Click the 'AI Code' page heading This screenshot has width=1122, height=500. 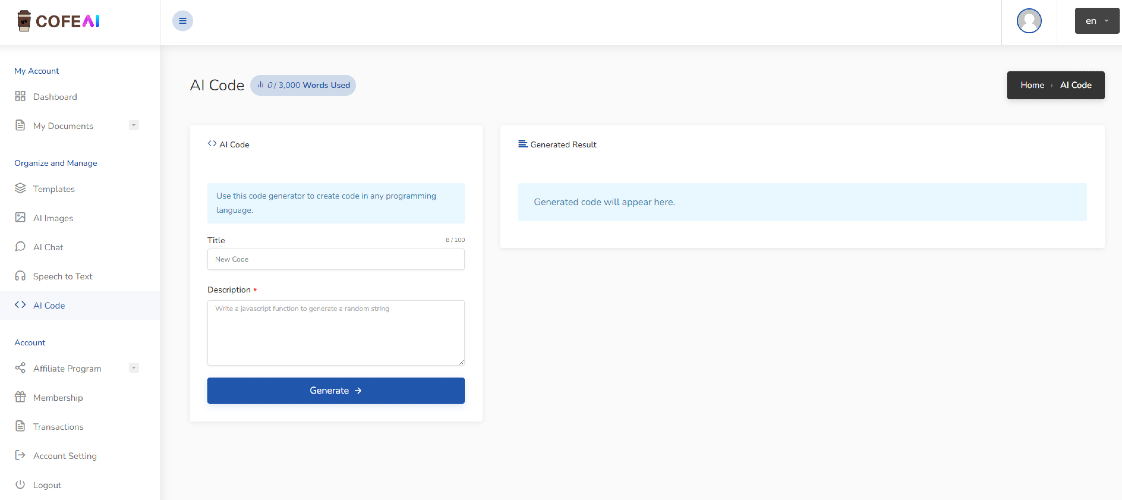point(217,85)
